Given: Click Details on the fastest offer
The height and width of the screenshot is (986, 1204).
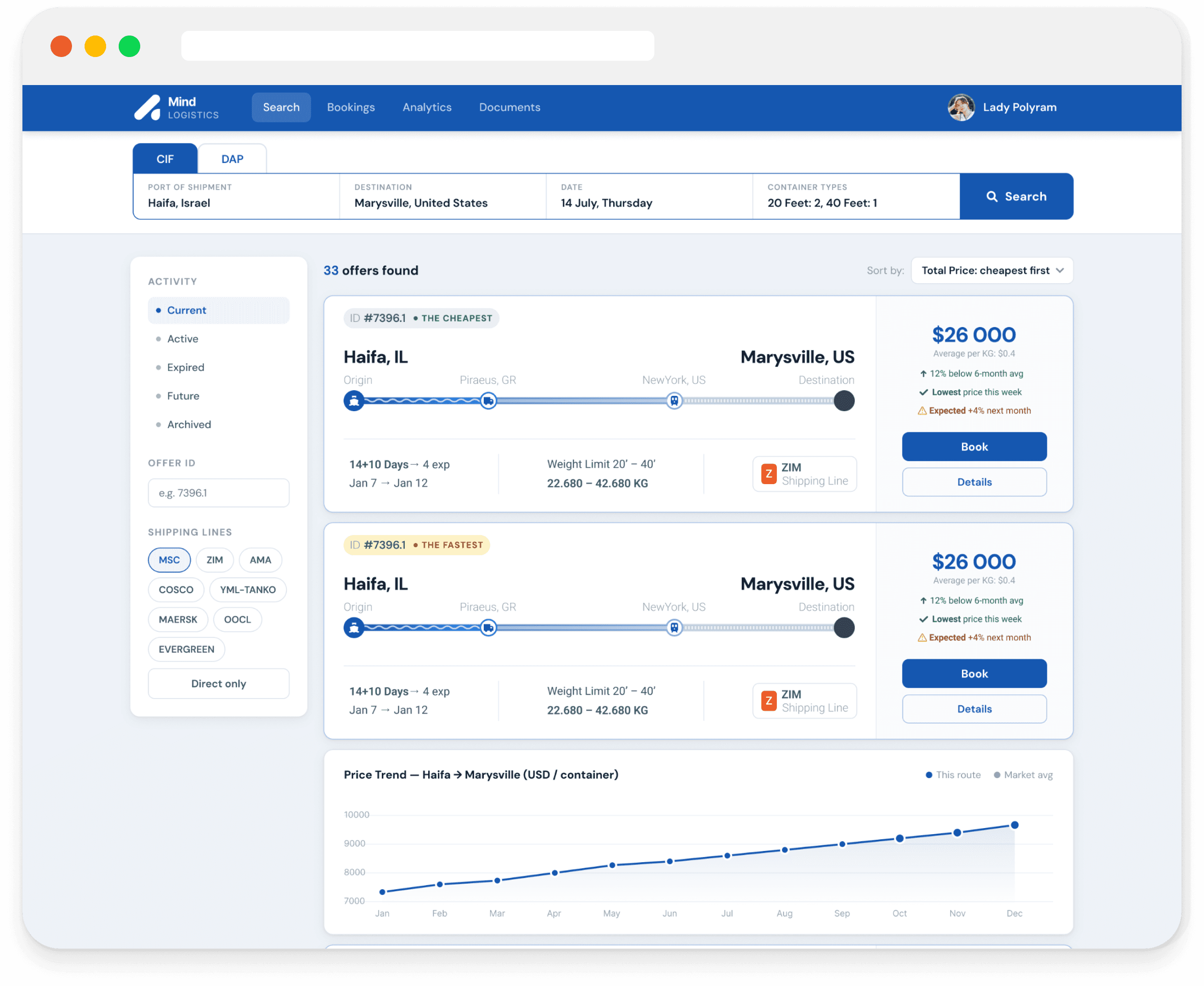Looking at the screenshot, I should [x=974, y=709].
